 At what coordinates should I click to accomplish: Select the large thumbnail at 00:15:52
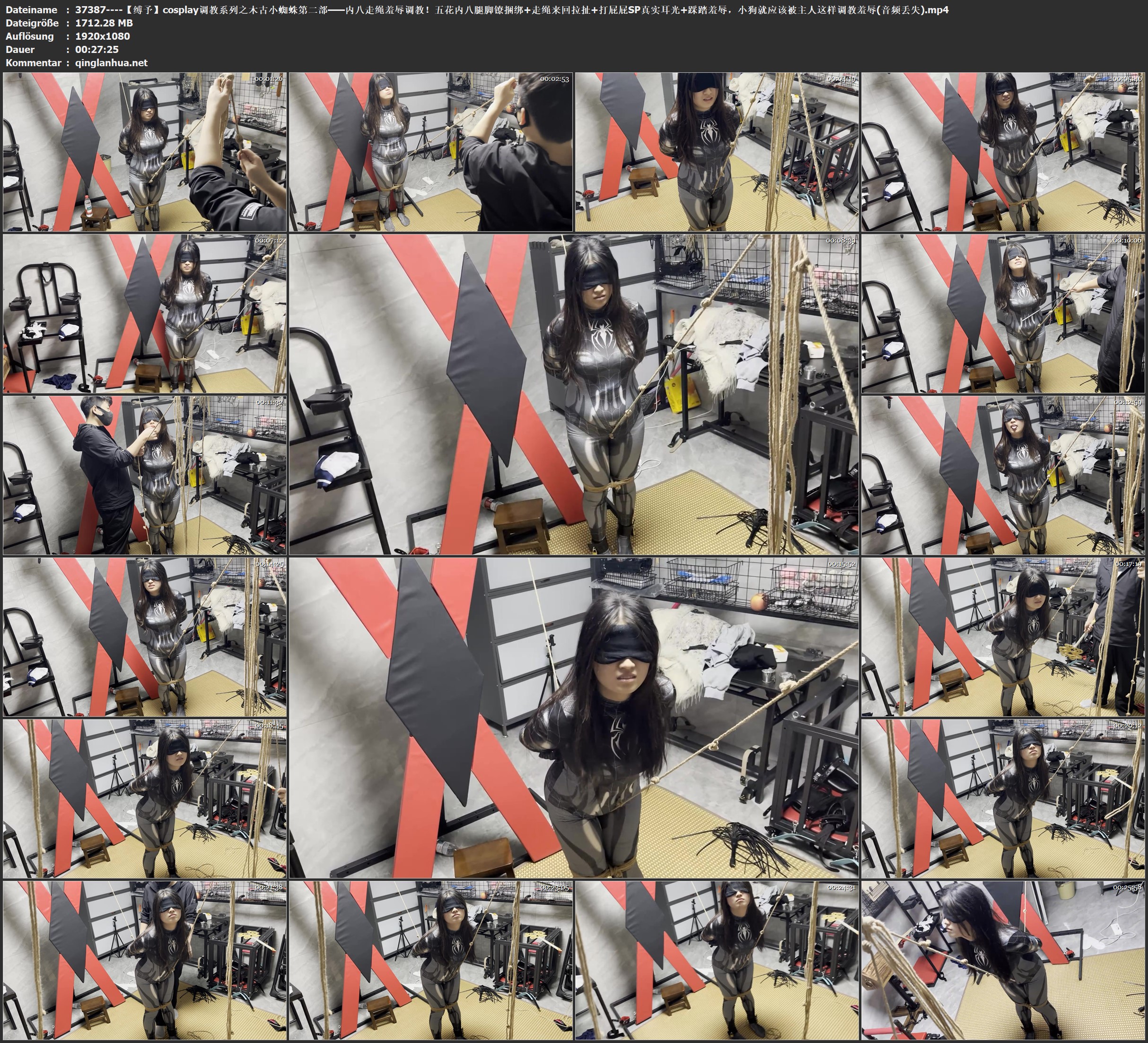574,718
